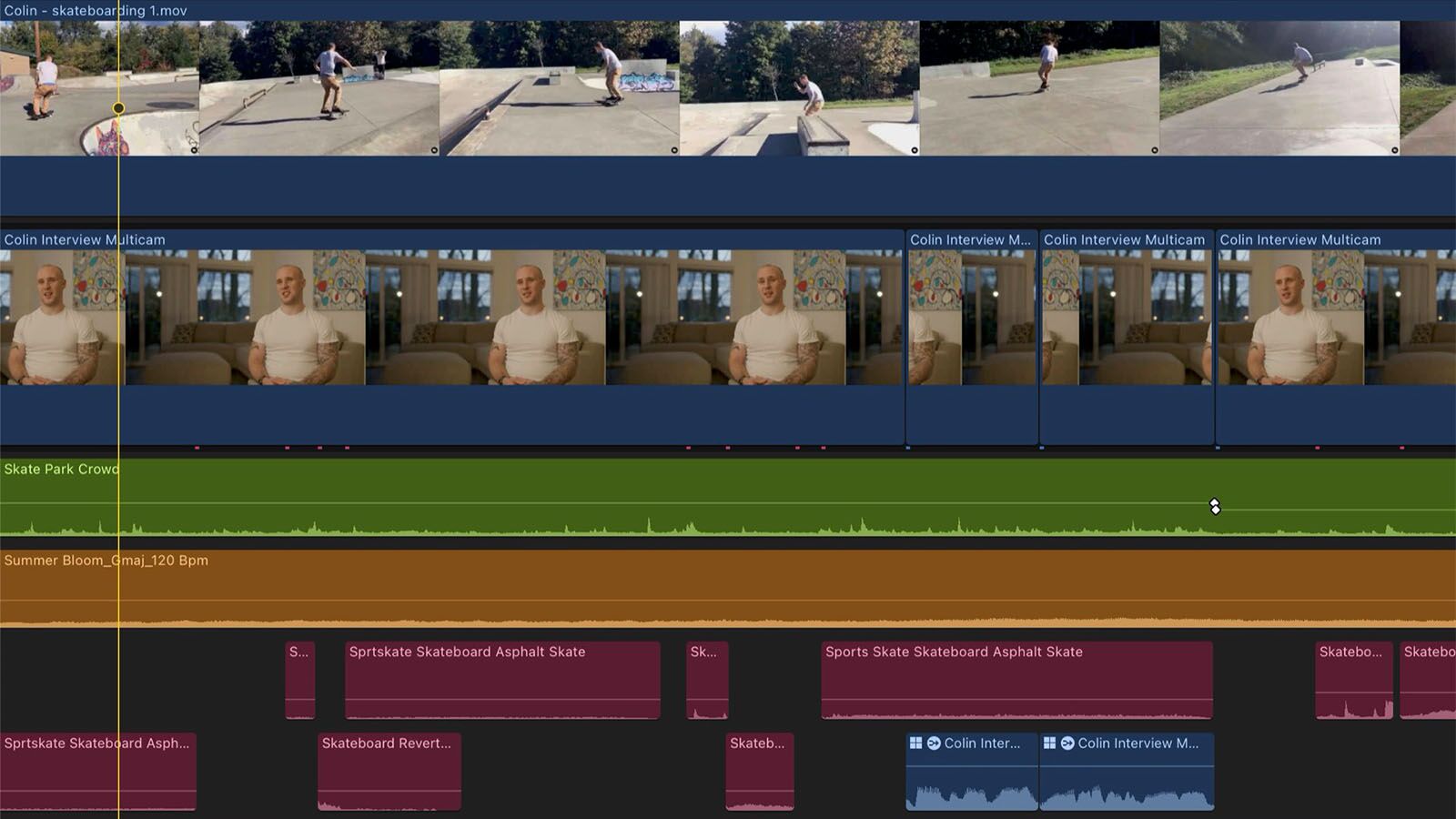Select the first red marker below the Colin Interview Multicam clip
Screen dimensions: 1456x819
pyautogui.click(x=197, y=446)
